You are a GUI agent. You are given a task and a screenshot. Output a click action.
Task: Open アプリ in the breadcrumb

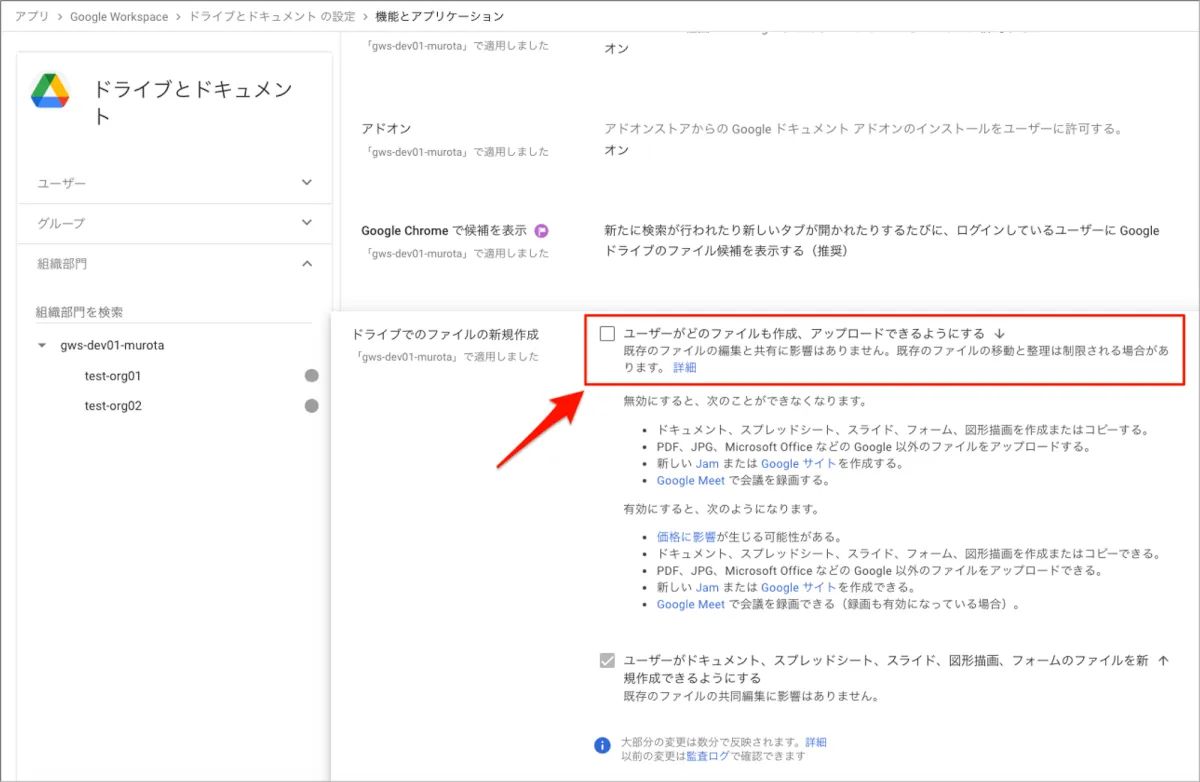point(33,16)
